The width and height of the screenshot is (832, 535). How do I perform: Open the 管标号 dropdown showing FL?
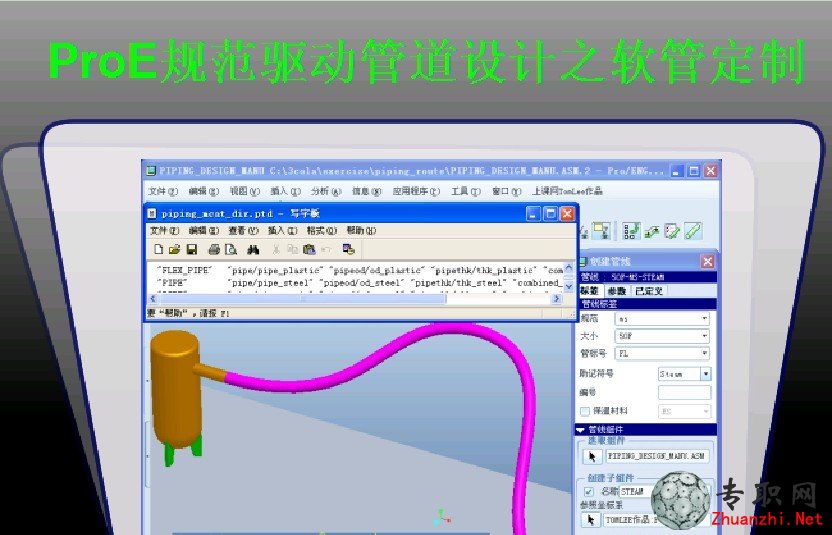pyautogui.click(x=662, y=353)
